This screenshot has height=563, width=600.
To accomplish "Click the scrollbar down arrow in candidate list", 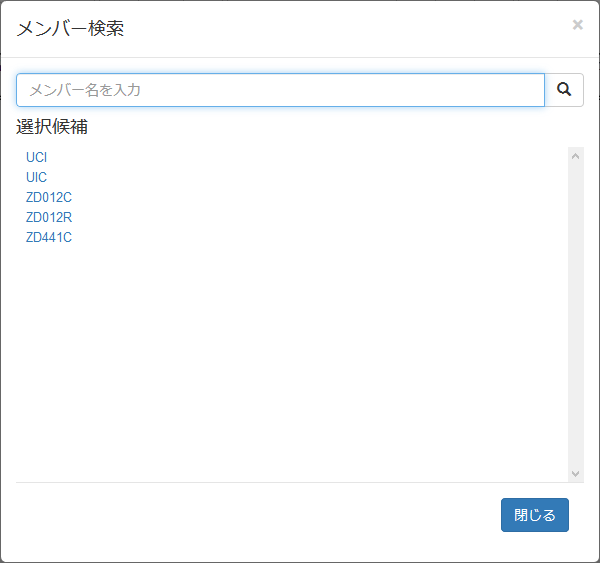I will (576, 473).
